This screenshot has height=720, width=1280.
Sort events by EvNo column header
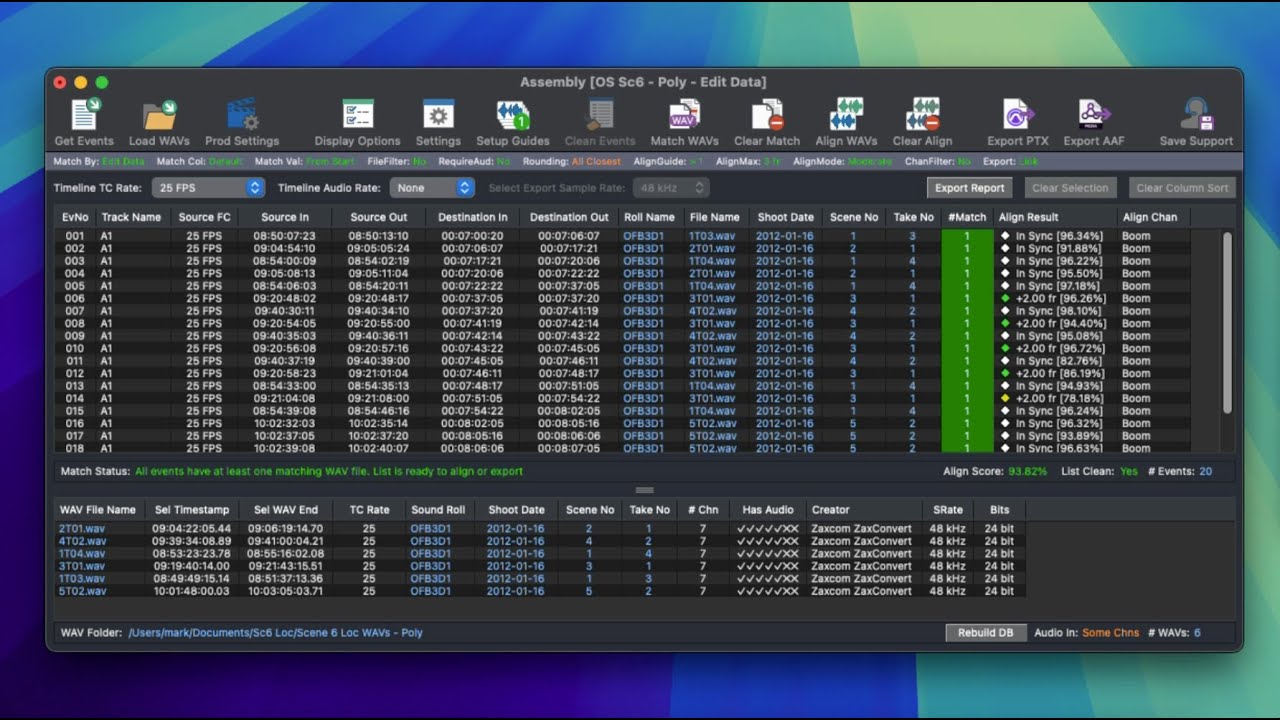click(75, 217)
